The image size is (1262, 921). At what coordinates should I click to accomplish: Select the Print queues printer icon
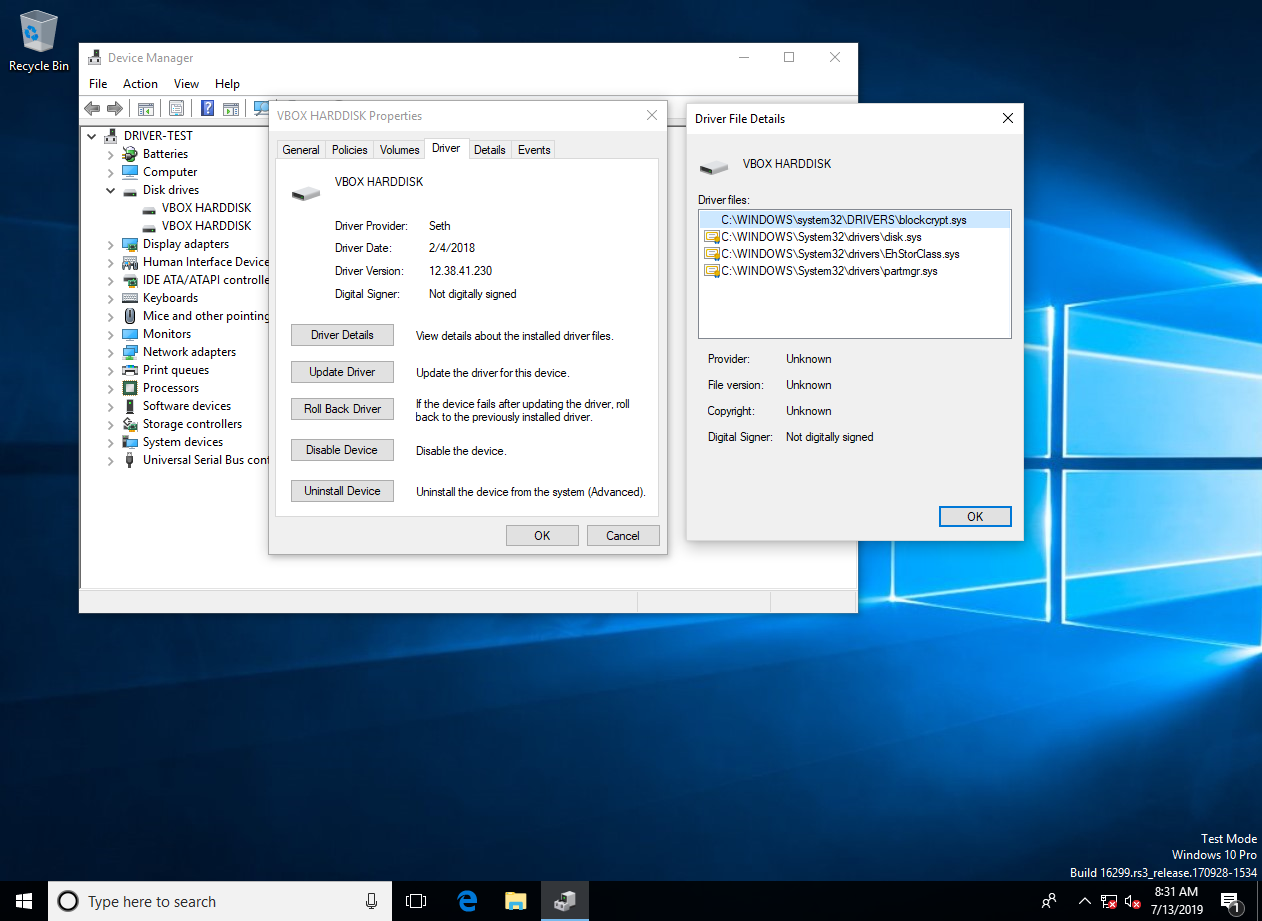pos(130,370)
